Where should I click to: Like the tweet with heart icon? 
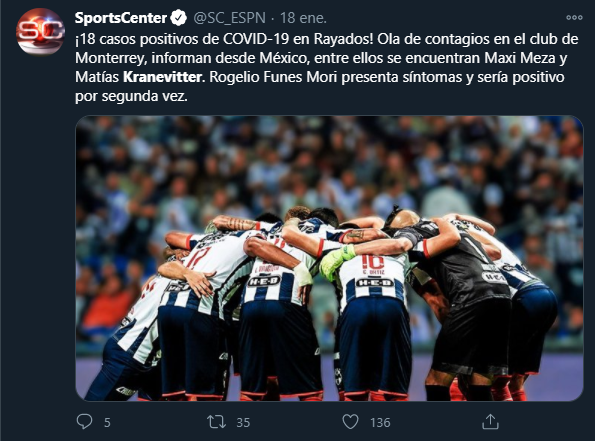click(350, 422)
